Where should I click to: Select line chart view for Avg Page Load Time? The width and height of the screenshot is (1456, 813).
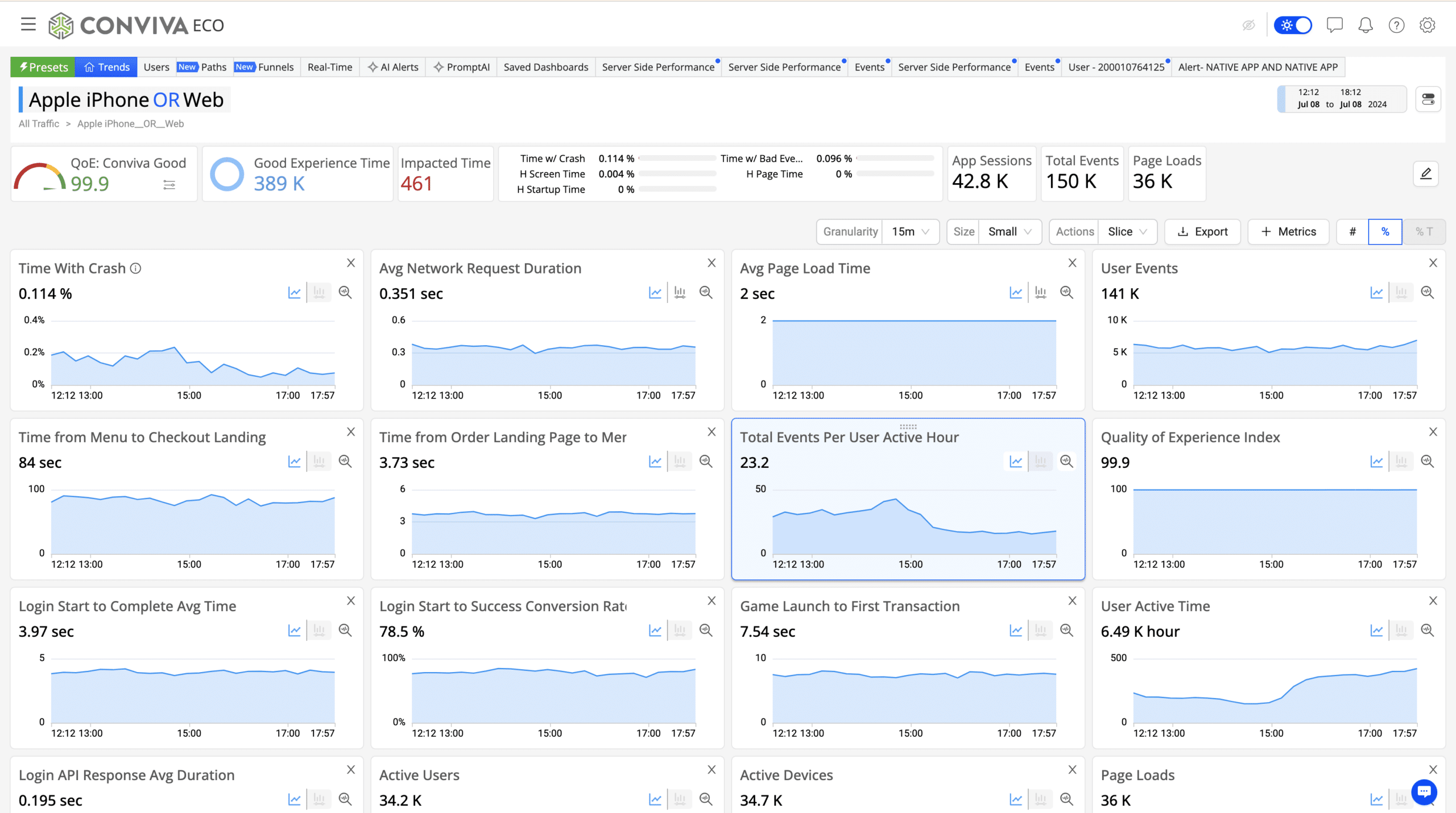(1016, 293)
